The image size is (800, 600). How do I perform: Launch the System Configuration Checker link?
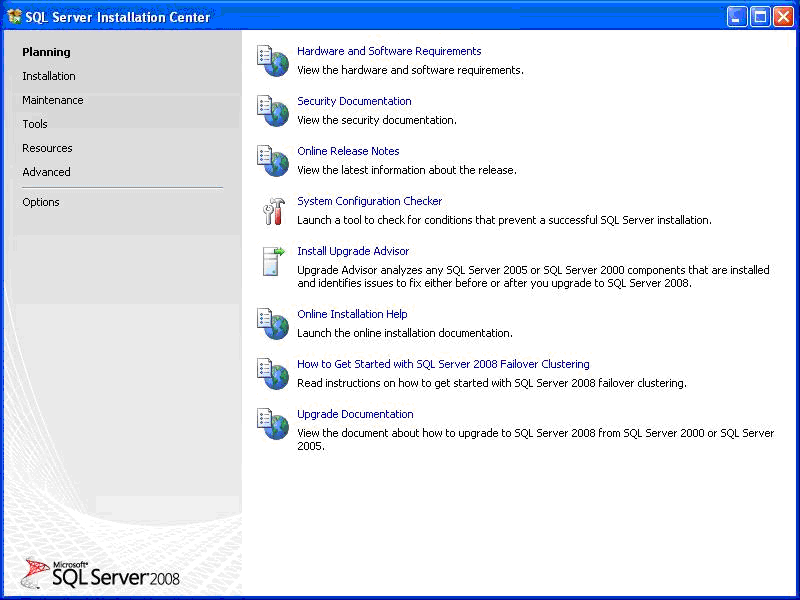tap(369, 201)
